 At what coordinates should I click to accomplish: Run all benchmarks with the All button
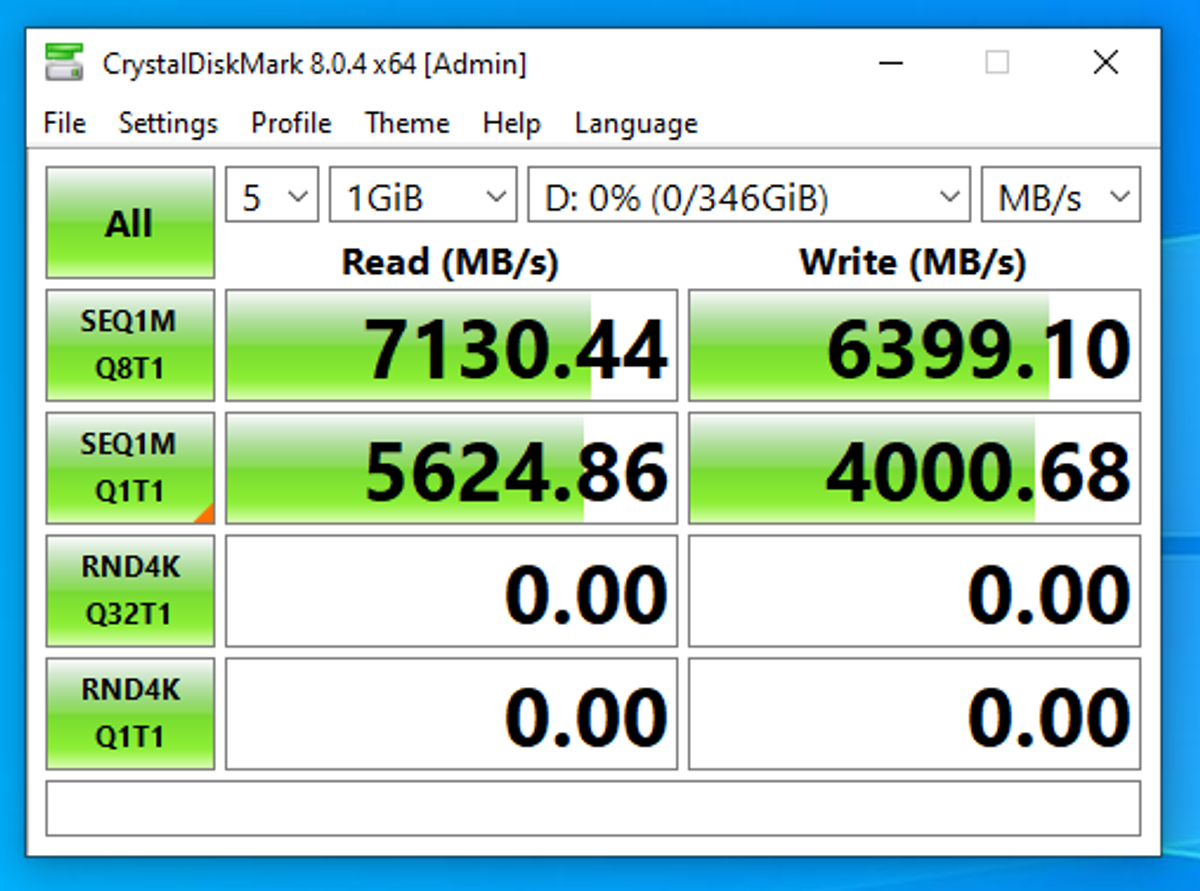click(x=130, y=223)
